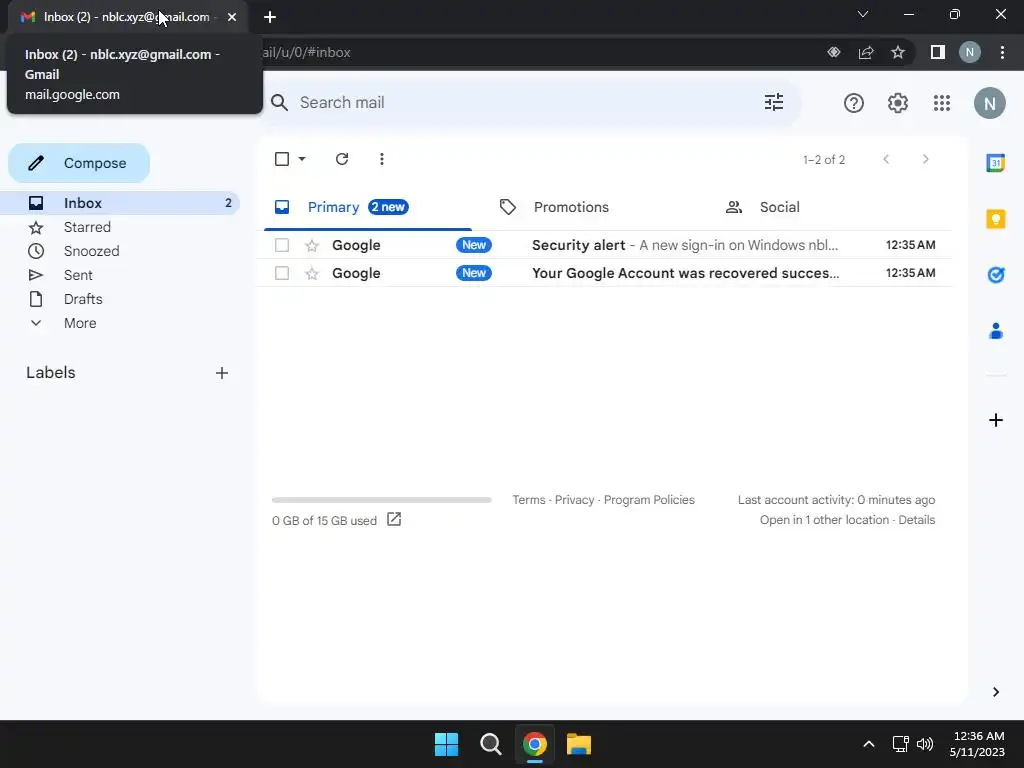Select the account recovered email checkbox
The image size is (1024, 768).
tap(282, 274)
